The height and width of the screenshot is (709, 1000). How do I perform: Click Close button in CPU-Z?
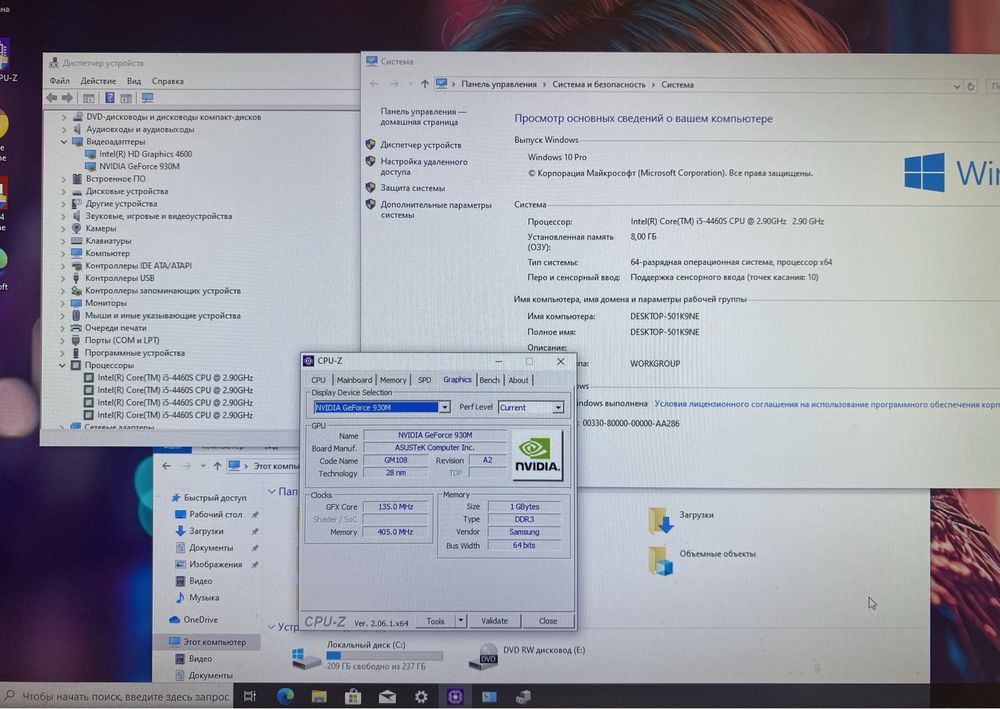point(548,620)
